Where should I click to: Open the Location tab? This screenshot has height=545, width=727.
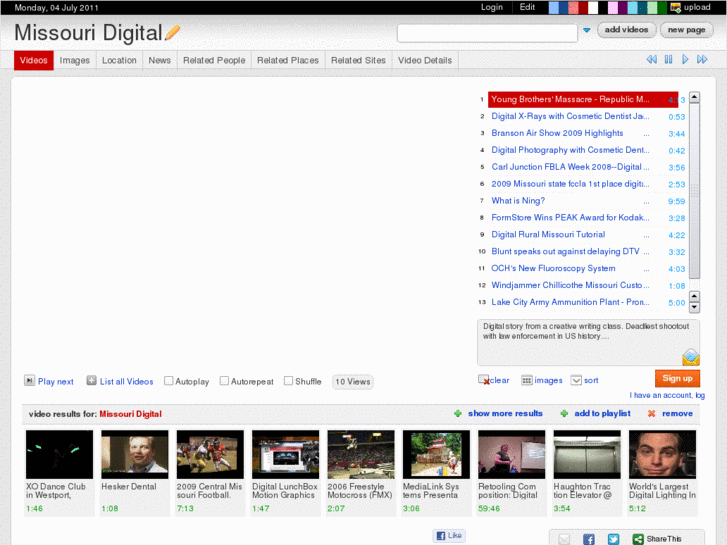pos(119,60)
